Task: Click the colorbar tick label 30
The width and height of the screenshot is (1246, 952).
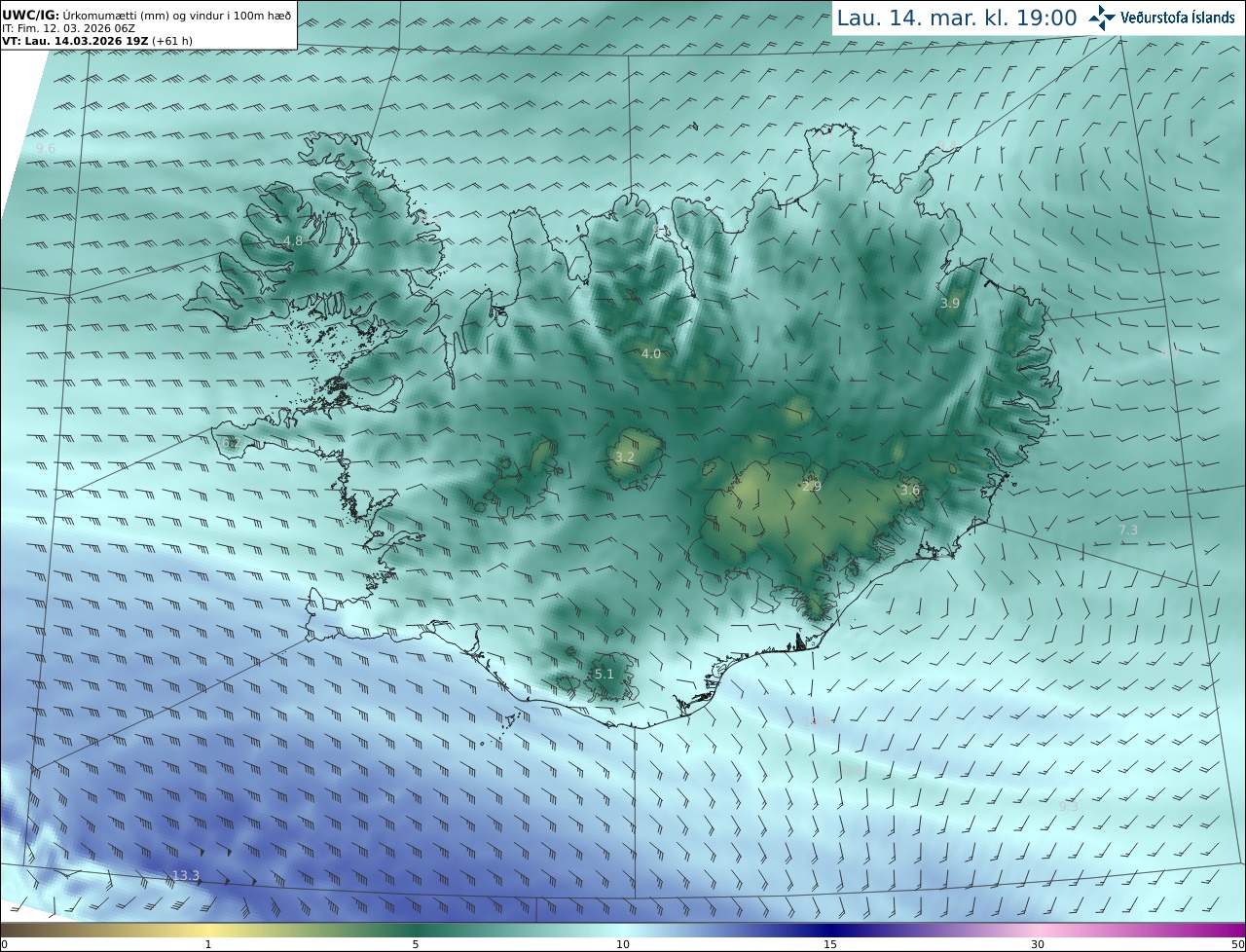Action: click(x=1038, y=944)
